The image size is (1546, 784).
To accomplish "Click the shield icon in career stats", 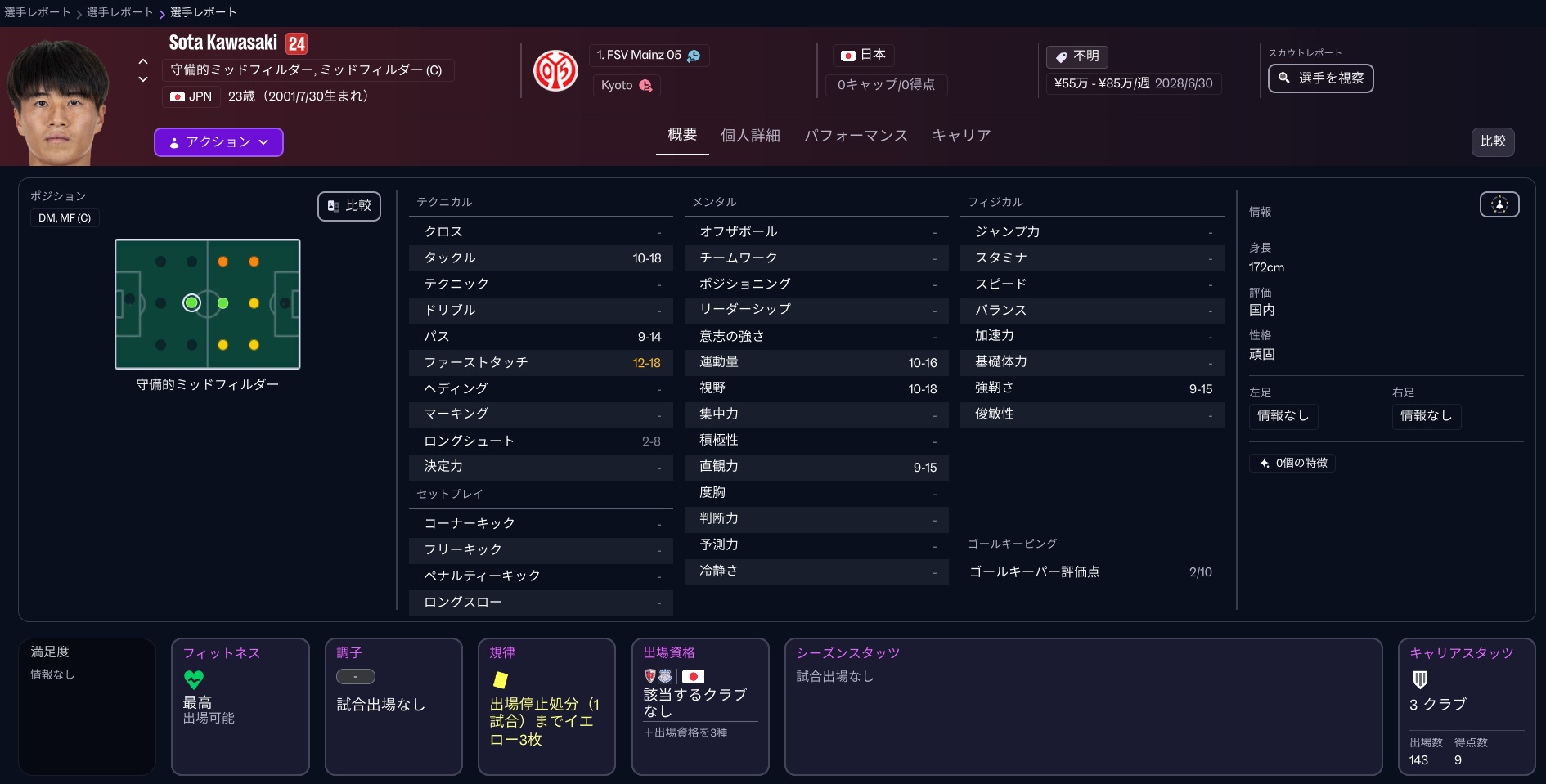I will click(1420, 679).
